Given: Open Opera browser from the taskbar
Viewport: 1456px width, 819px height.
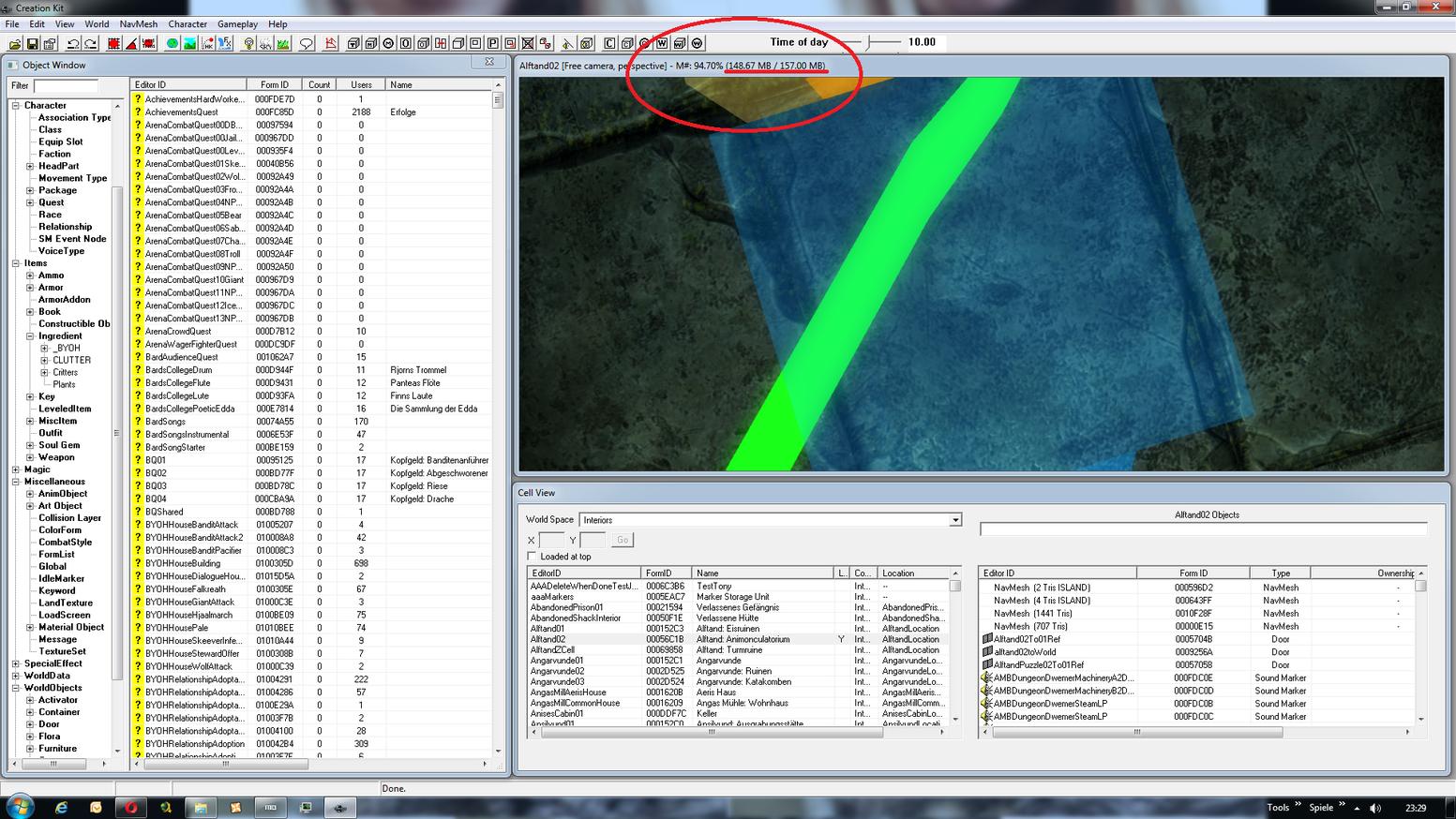Looking at the screenshot, I should (130, 807).
